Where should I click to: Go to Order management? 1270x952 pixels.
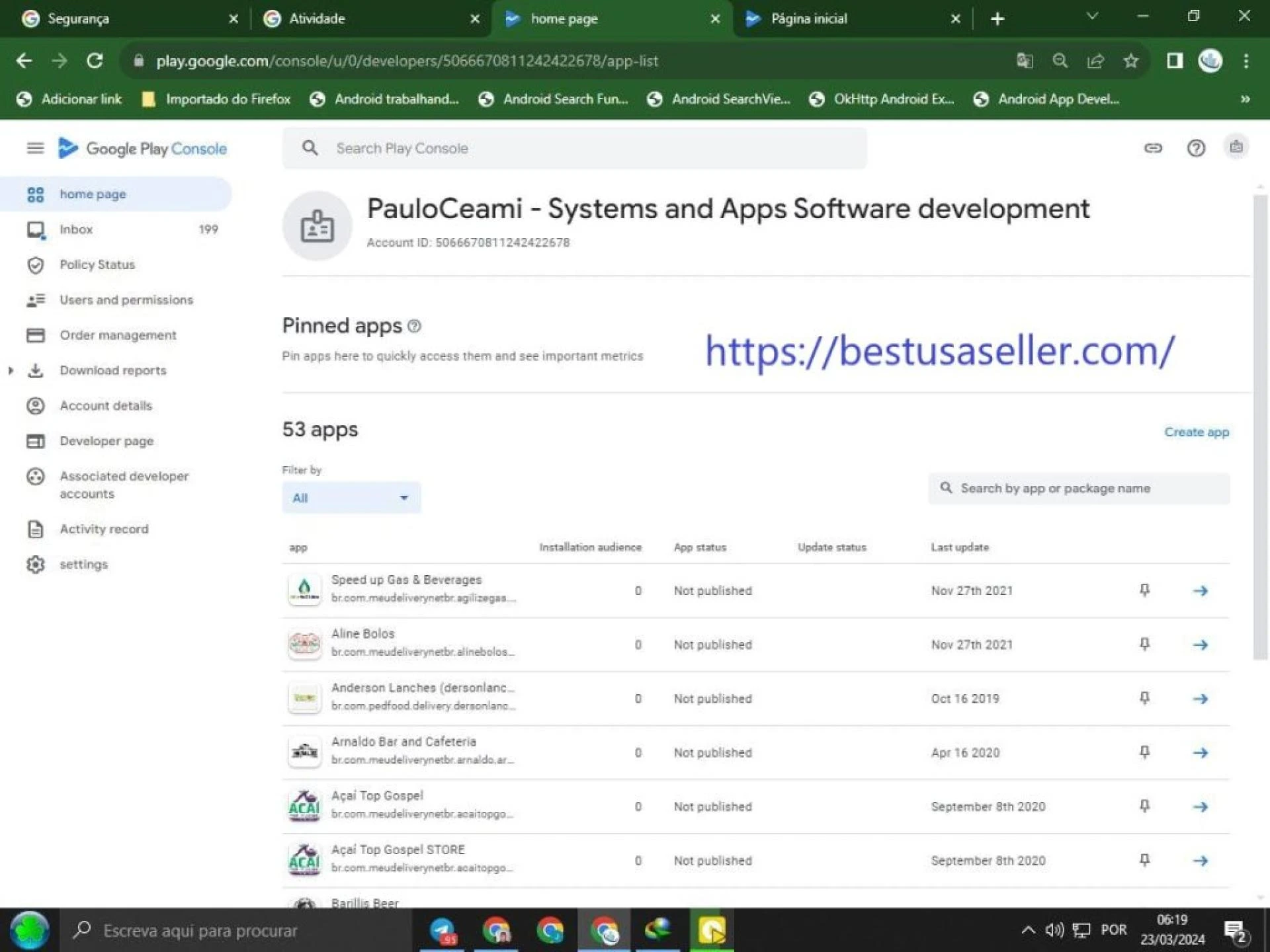pyautogui.click(x=118, y=335)
